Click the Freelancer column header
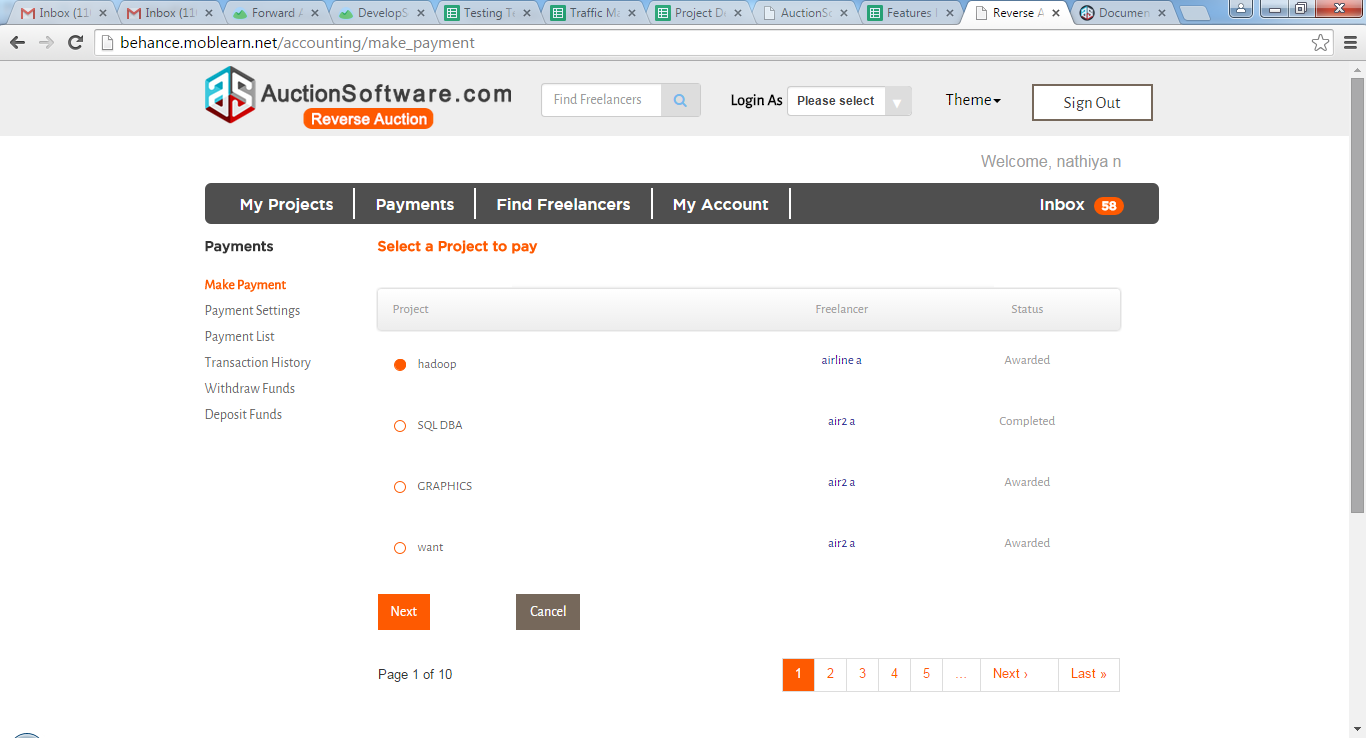The height and width of the screenshot is (738, 1366). [841, 309]
